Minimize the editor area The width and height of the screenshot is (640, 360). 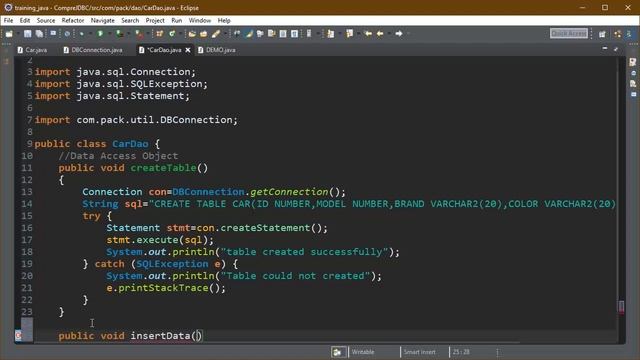click(605, 49)
